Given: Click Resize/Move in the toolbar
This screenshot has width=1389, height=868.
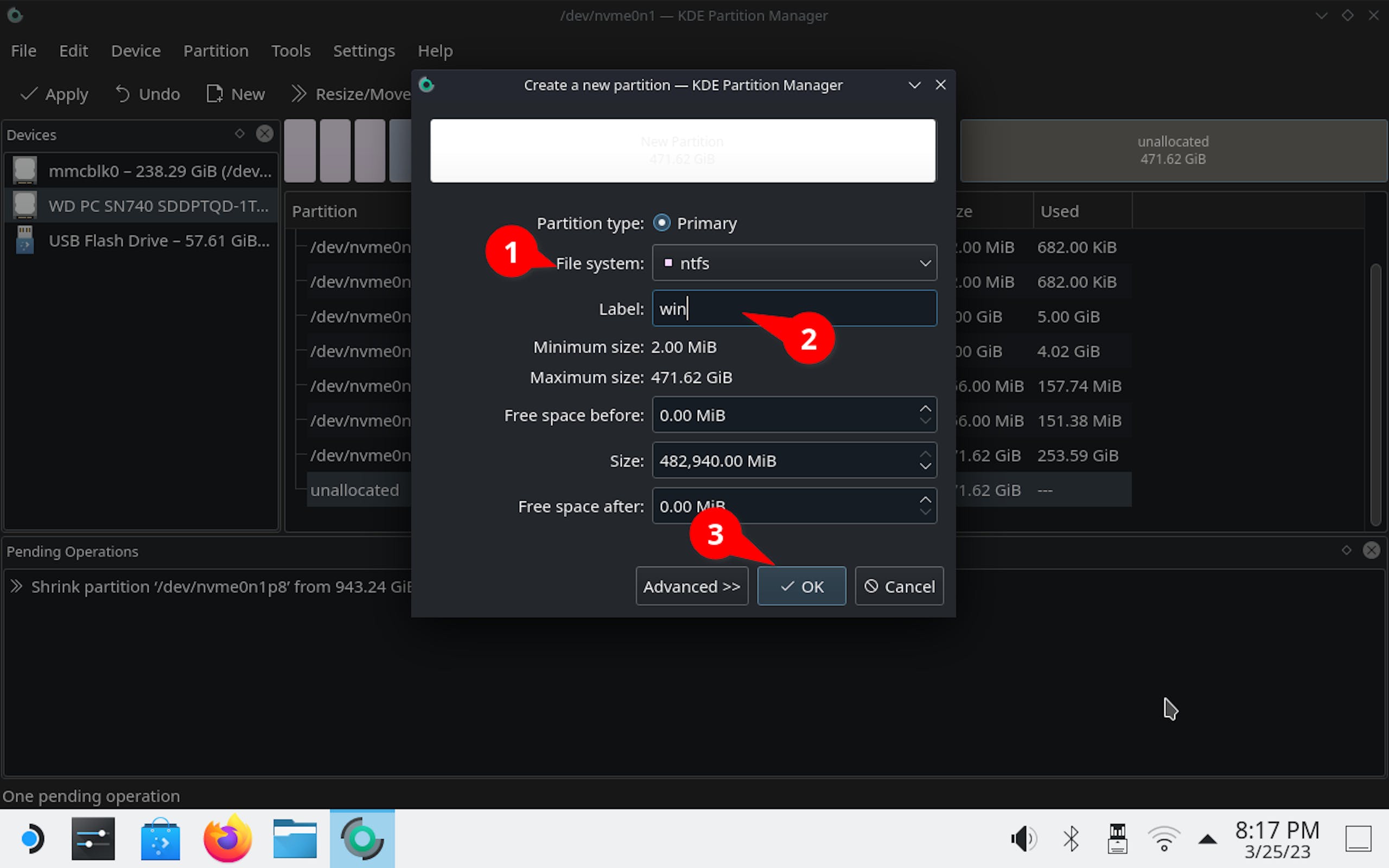Looking at the screenshot, I should pos(350,93).
